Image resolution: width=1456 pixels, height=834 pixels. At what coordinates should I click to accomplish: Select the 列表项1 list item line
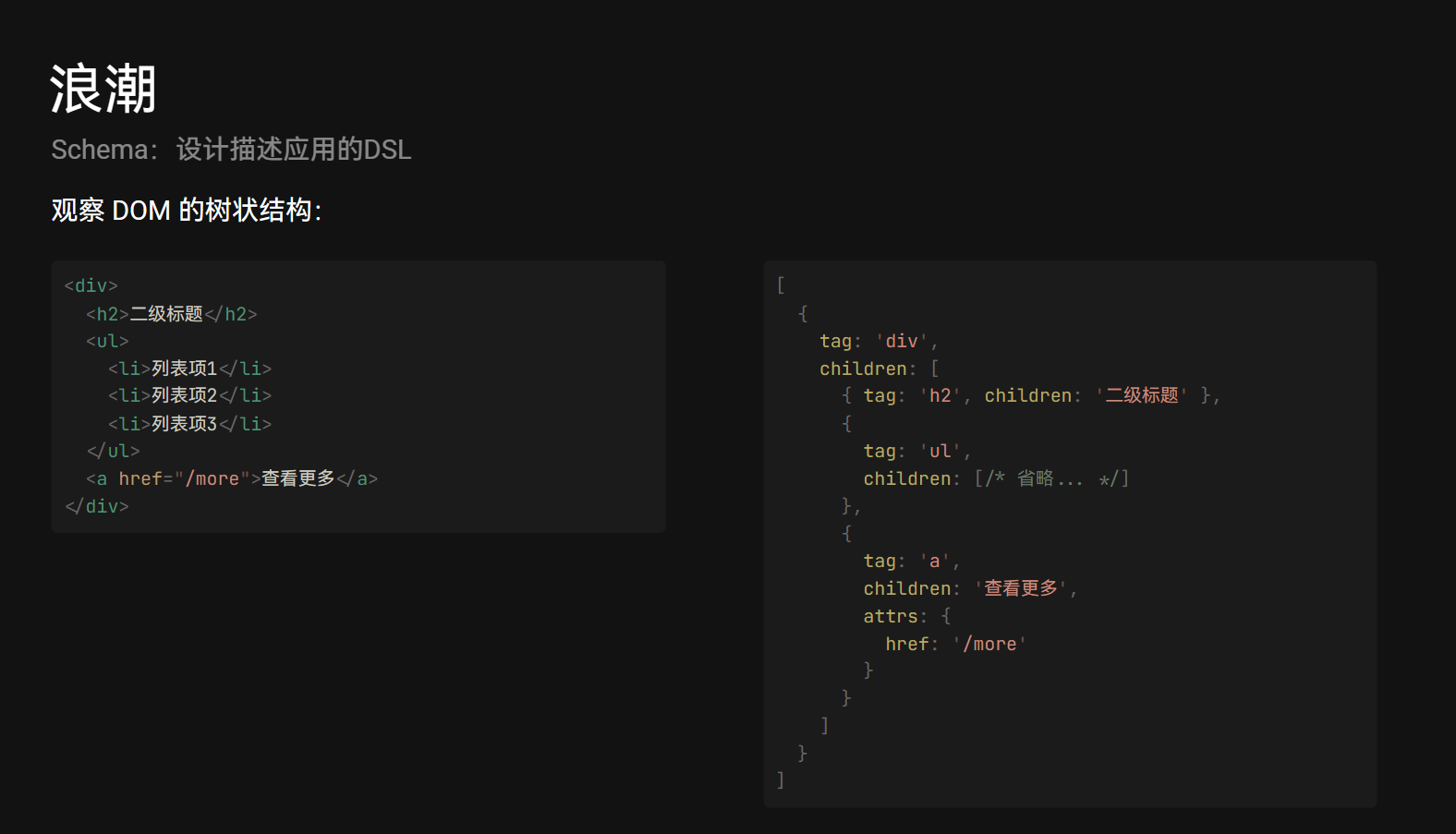(x=189, y=369)
